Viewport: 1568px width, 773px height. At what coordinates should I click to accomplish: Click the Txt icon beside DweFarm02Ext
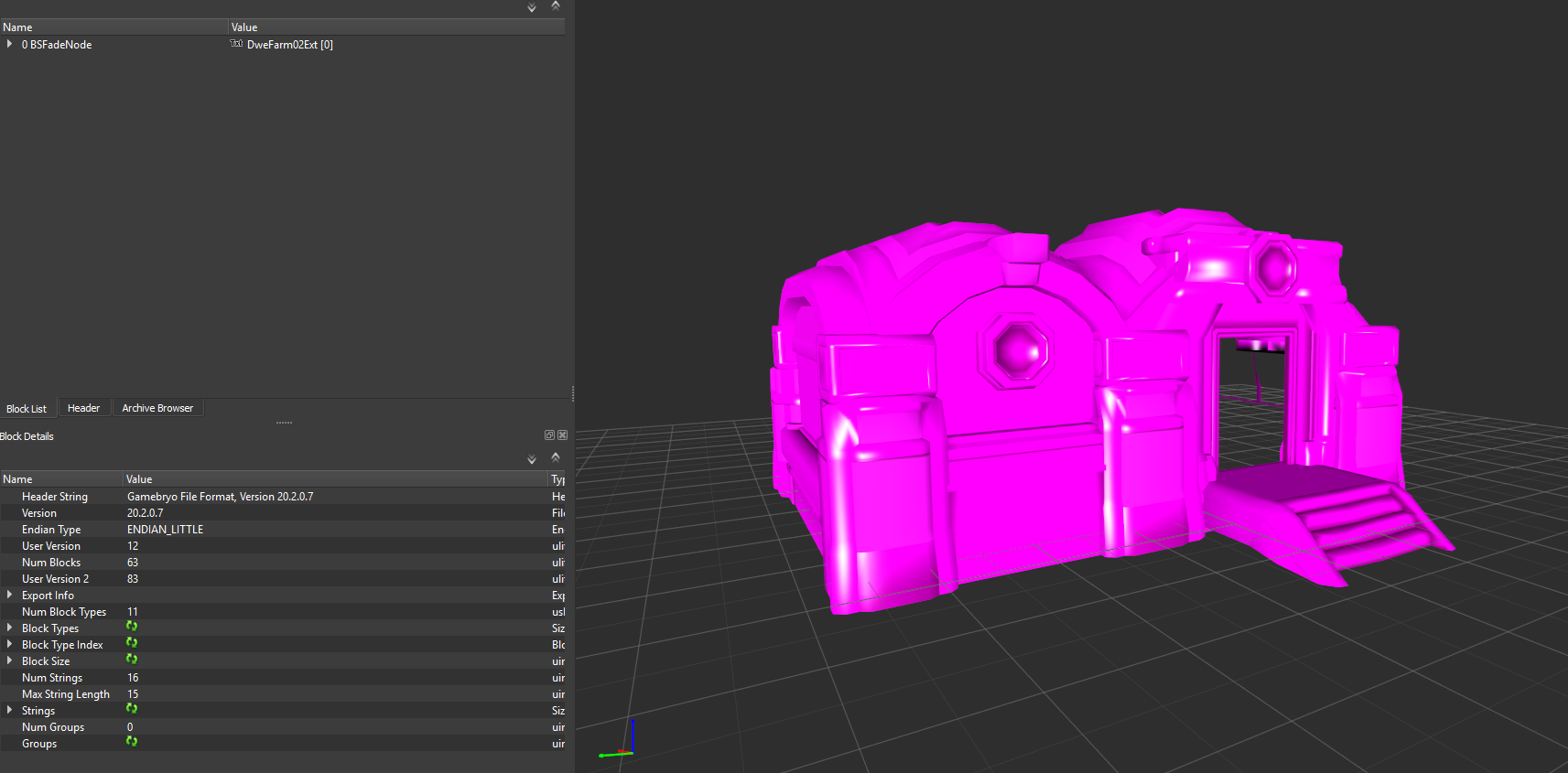click(x=236, y=44)
